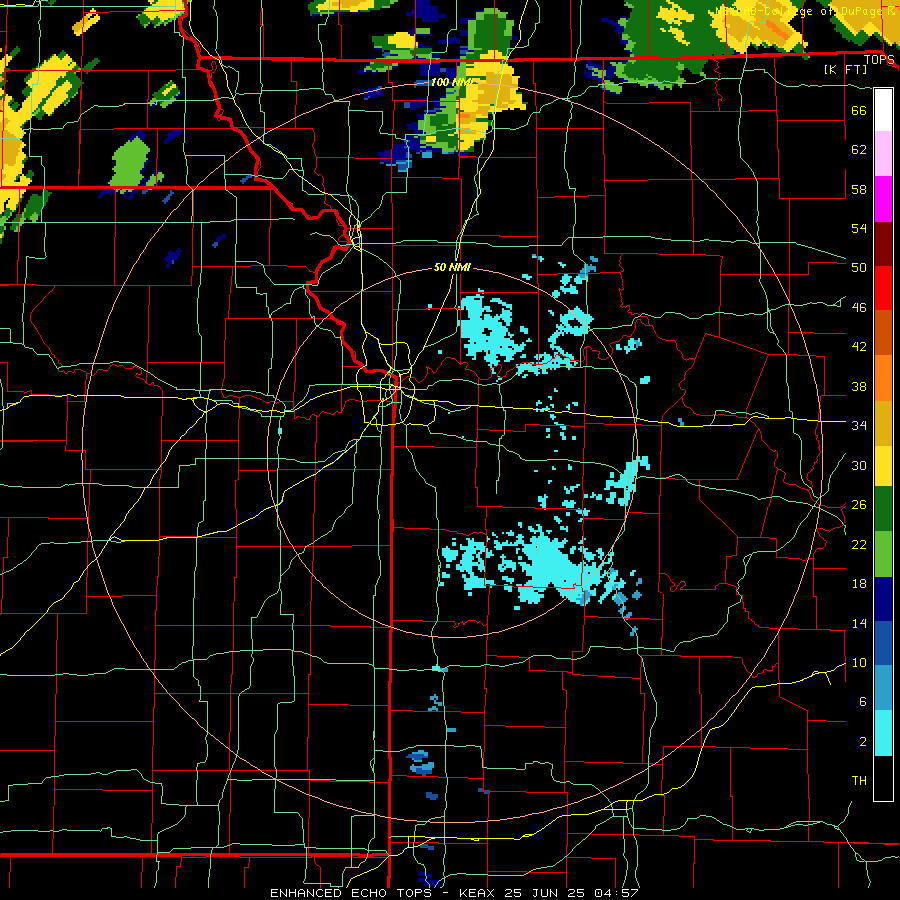Click the "100 NMI" range ring label
Viewport: 900px width, 900px height.
pos(453,83)
